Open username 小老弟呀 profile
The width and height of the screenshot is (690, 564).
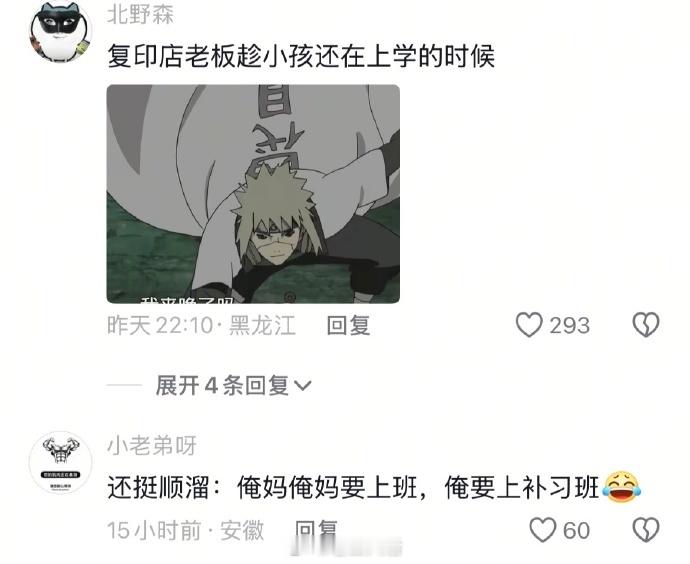coord(152,446)
